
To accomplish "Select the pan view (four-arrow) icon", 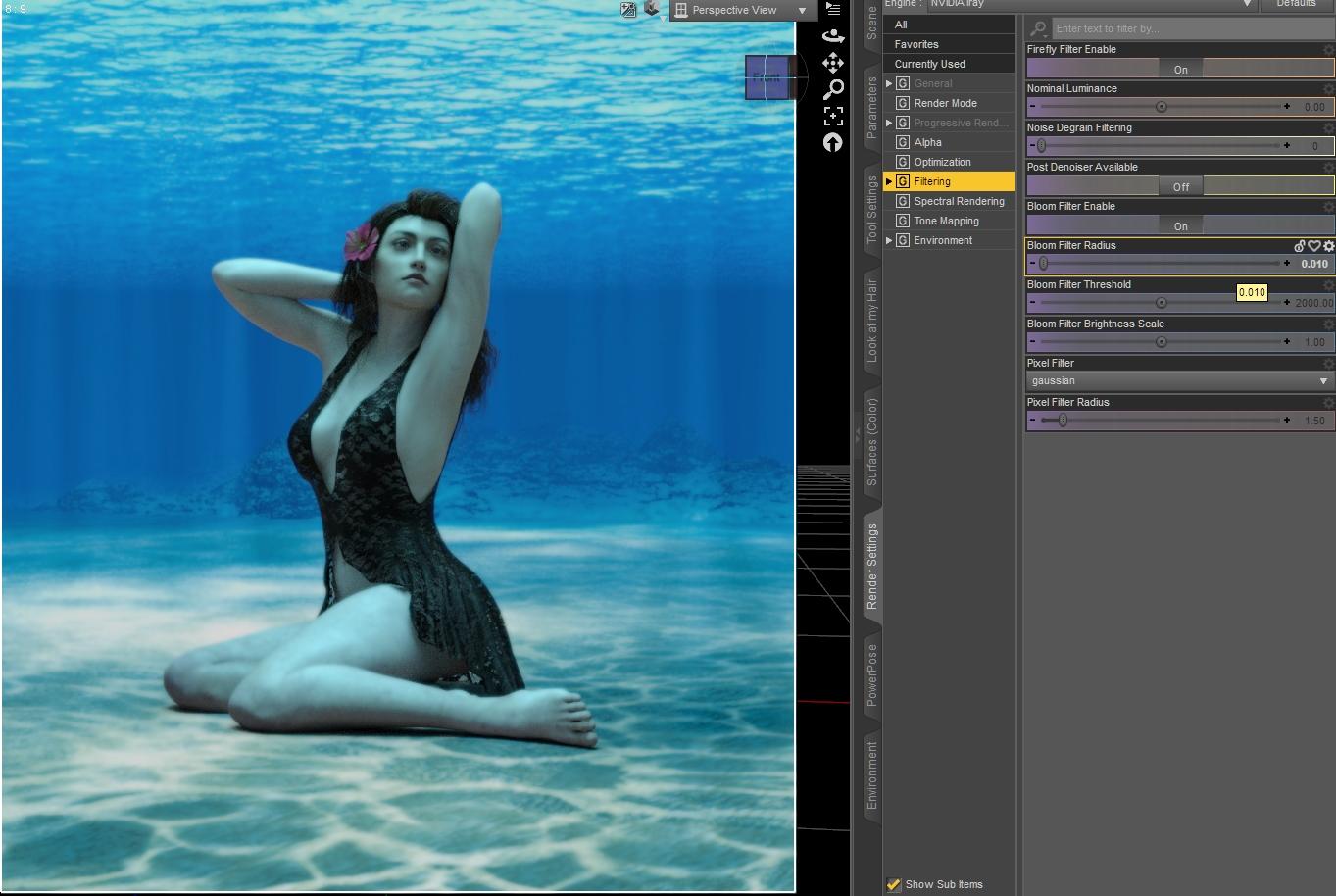I will [833, 63].
